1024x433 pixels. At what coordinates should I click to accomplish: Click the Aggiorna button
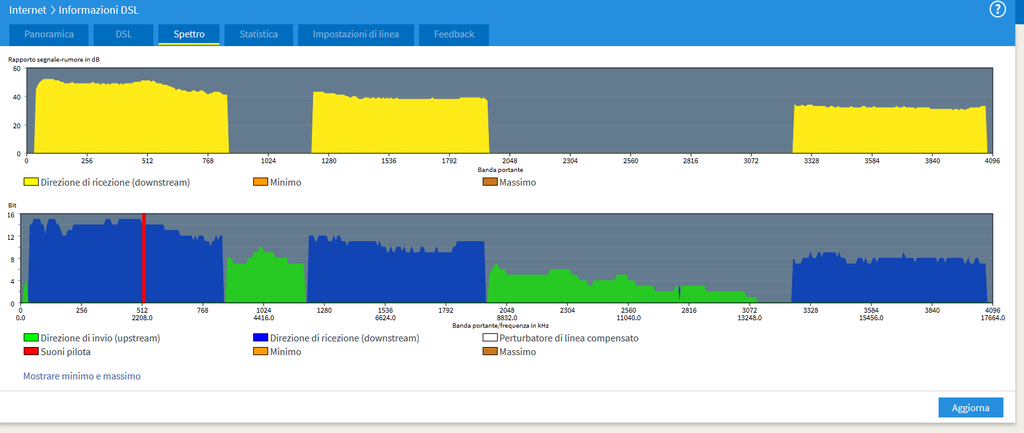(x=970, y=408)
